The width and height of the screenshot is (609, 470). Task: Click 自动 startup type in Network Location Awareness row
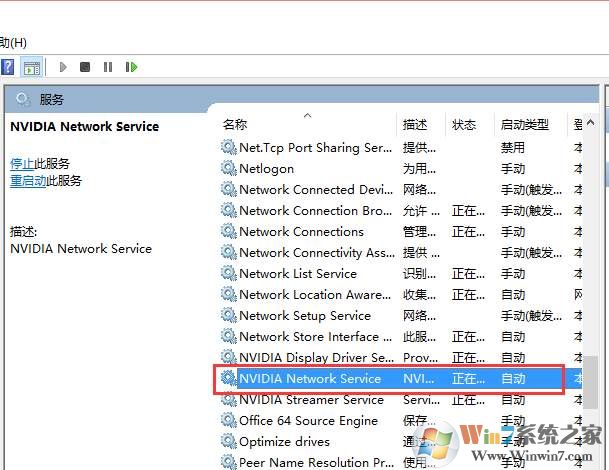(x=513, y=294)
